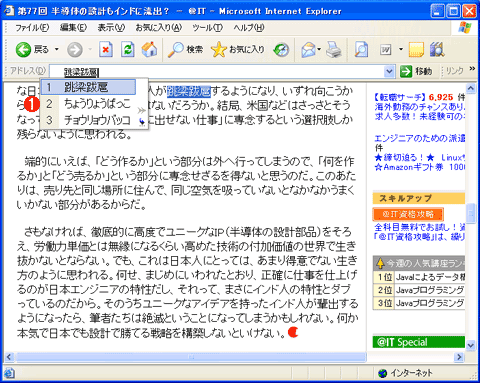Select IME candidate 2 ちょうりょうばっこ
Image resolution: width=480 pixels, height=383 pixels.
pyautogui.click(x=88, y=104)
